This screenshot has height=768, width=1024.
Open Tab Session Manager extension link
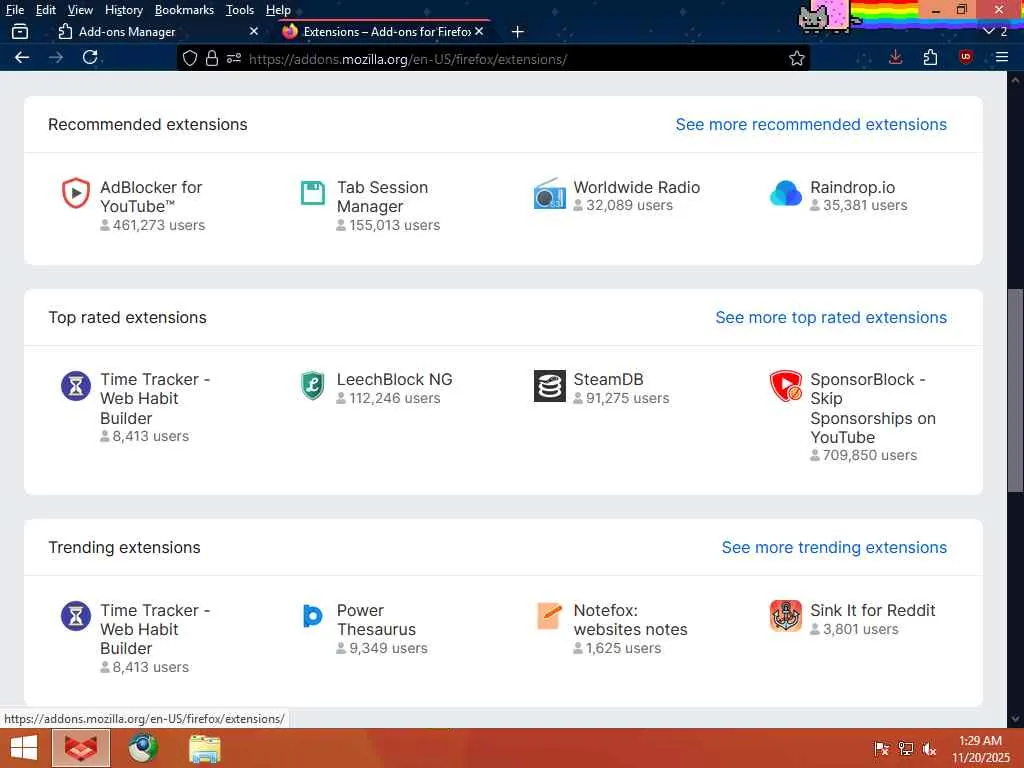tap(382, 197)
